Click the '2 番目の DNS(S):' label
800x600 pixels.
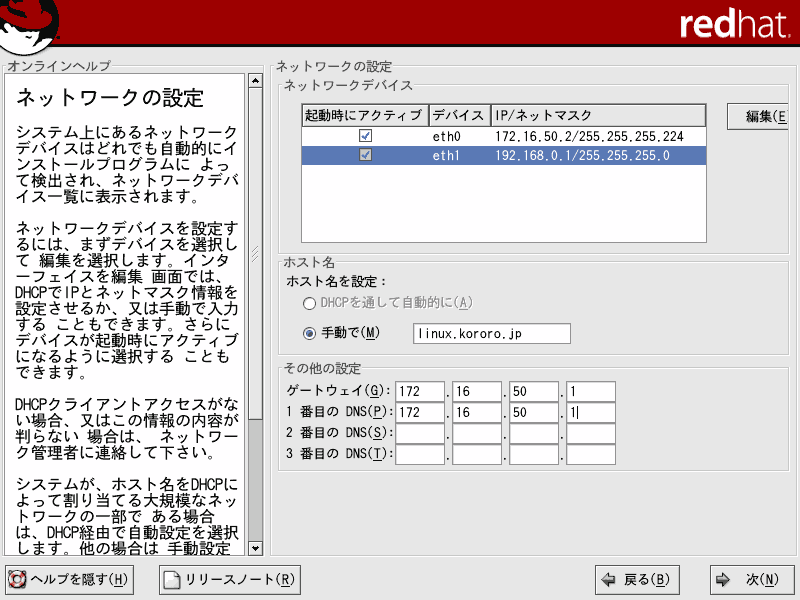pyautogui.click(x=339, y=433)
